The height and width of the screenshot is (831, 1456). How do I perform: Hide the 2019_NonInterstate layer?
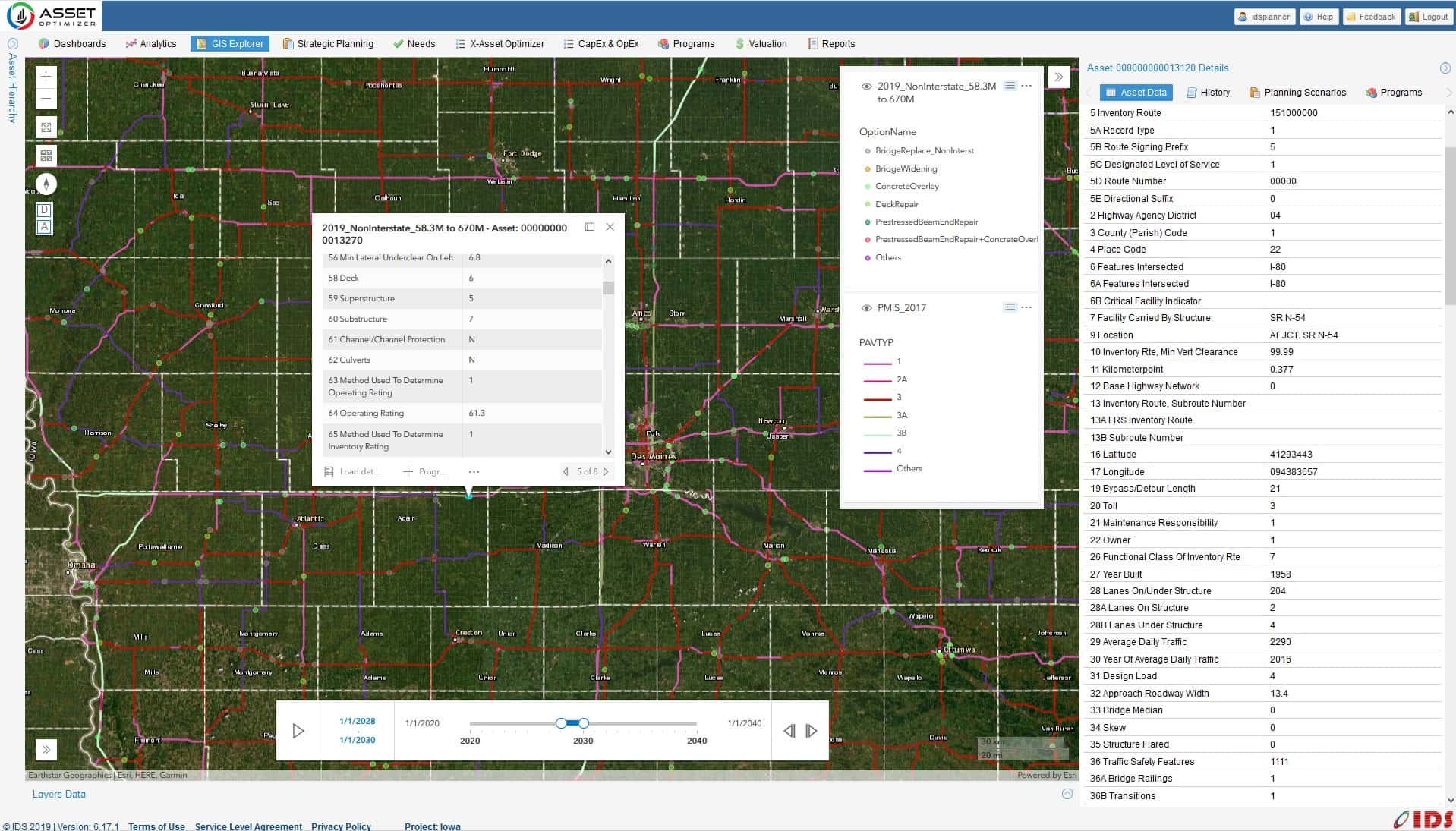point(866,87)
